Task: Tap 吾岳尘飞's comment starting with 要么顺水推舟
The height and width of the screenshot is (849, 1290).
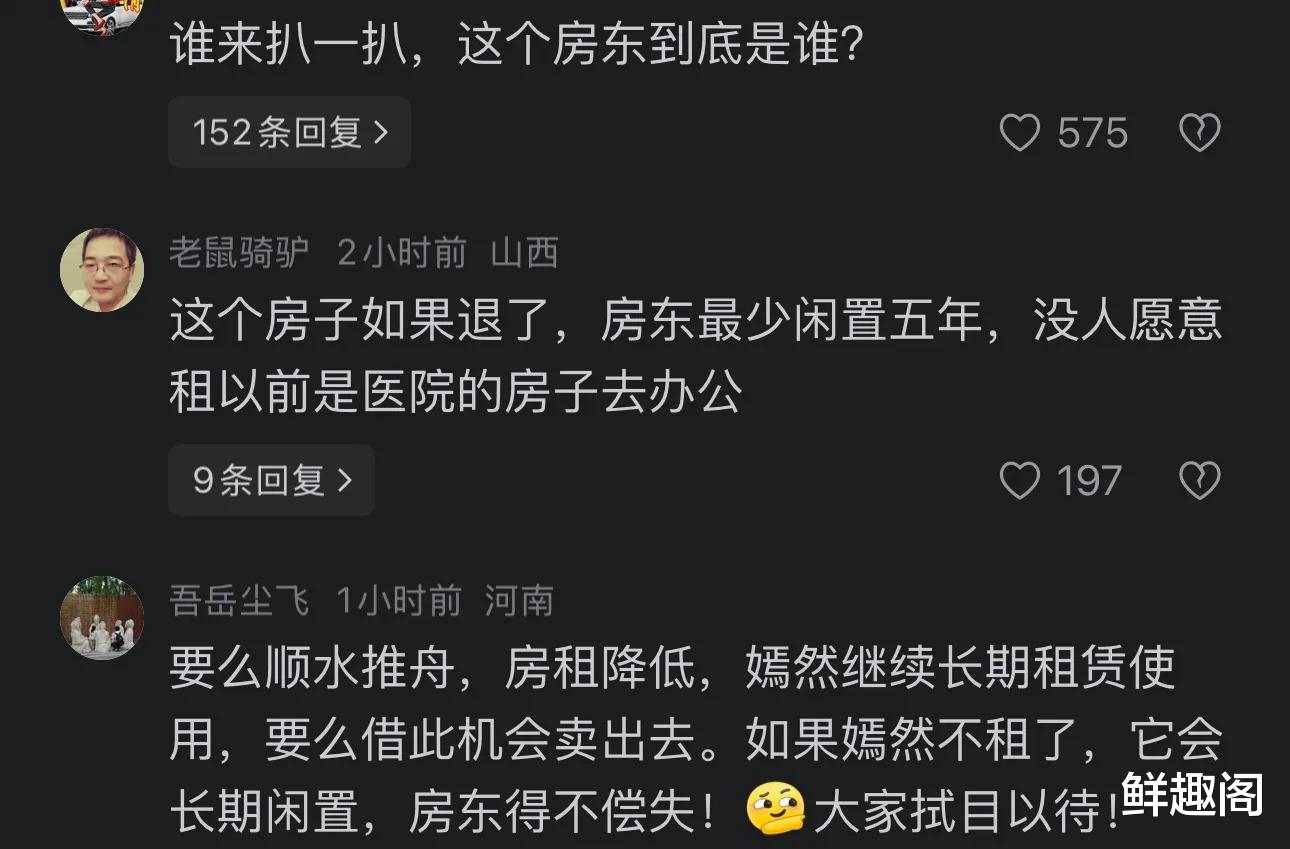Action: point(694,740)
